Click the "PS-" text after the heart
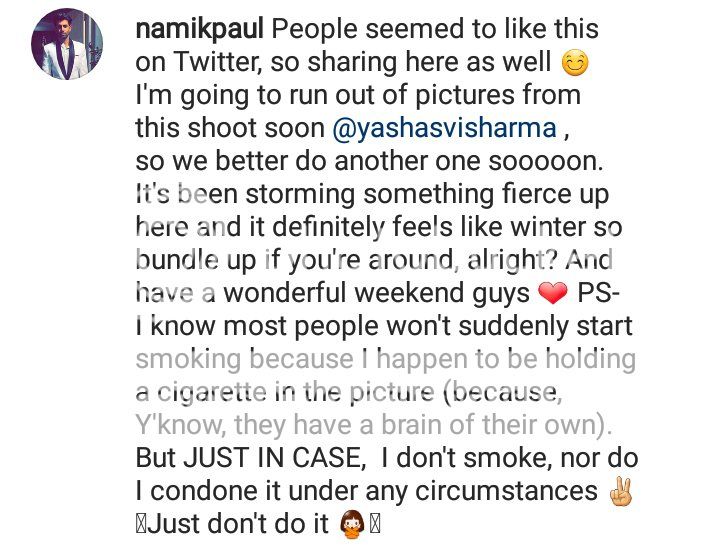This screenshot has height=550, width=719. [599, 294]
